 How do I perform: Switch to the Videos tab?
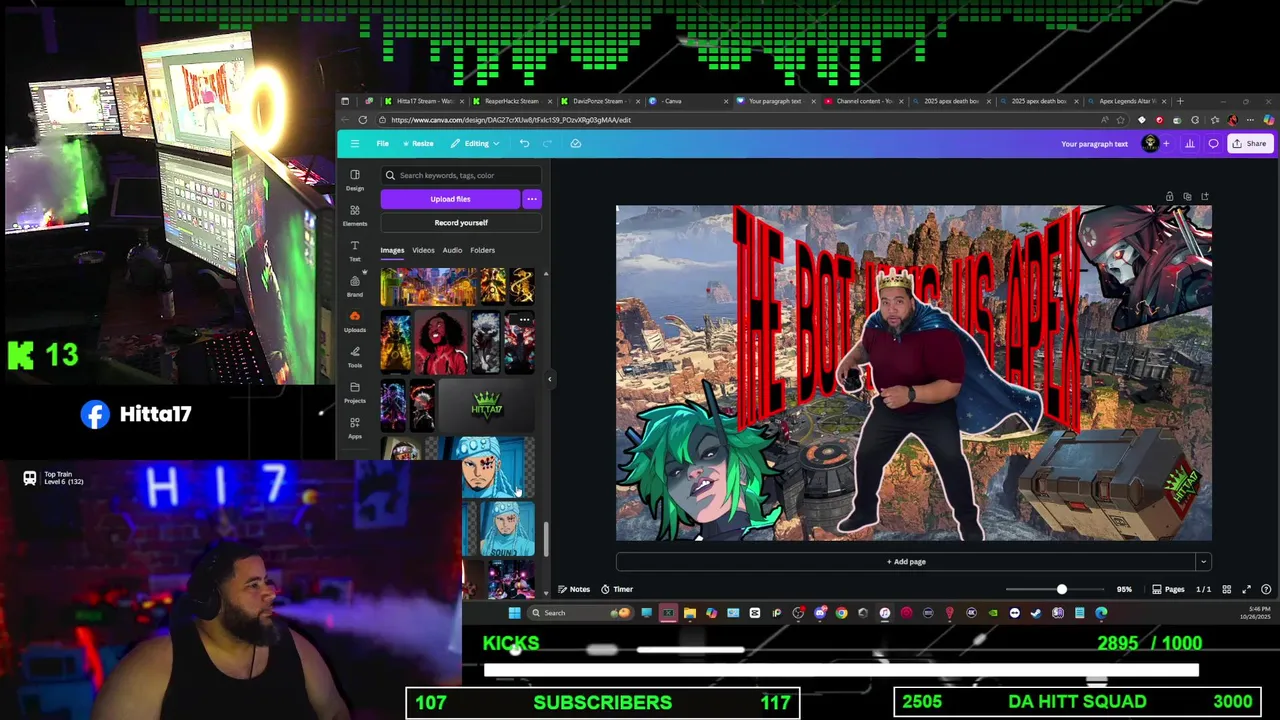(x=423, y=250)
